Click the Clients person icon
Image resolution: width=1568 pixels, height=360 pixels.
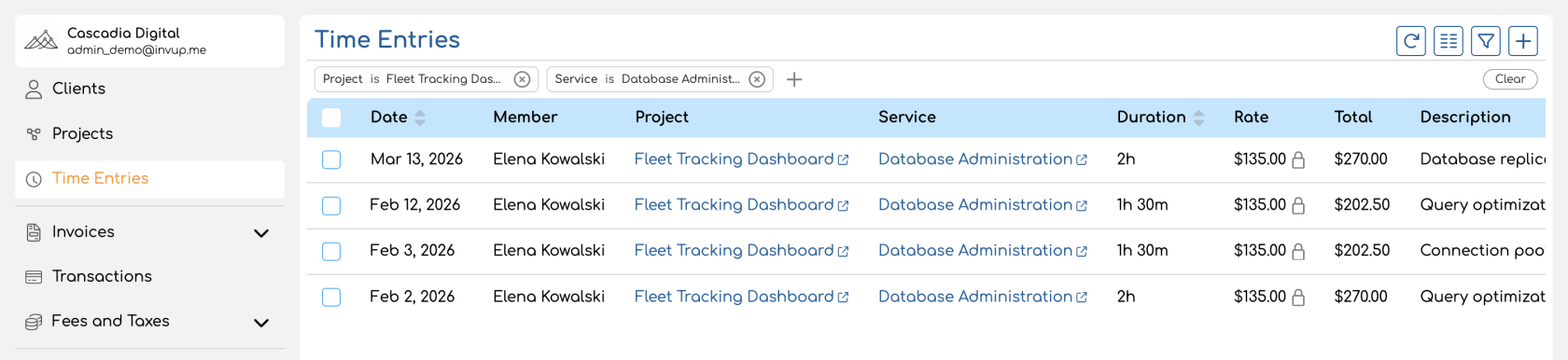34,90
